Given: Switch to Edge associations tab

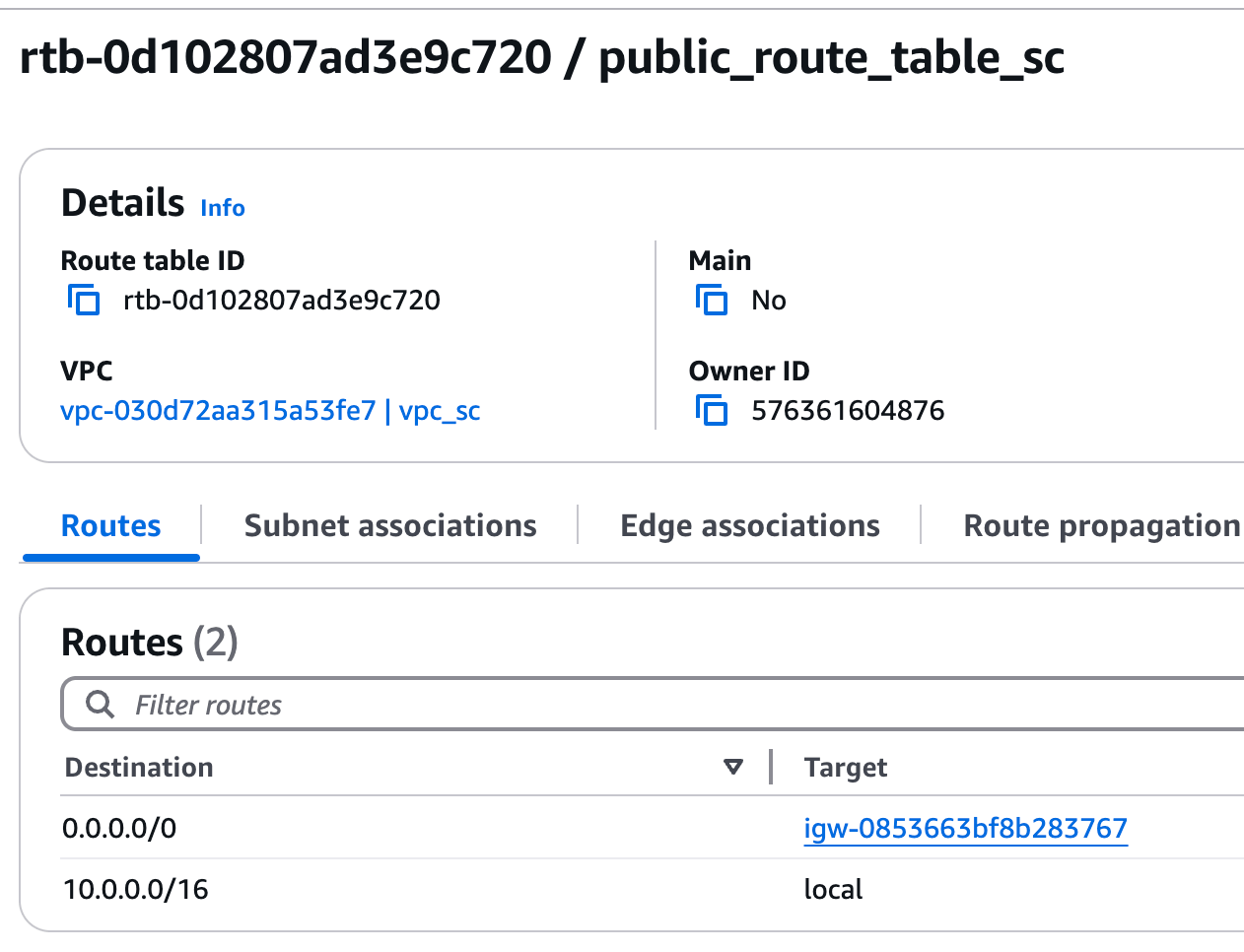Looking at the screenshot, I should [750, 526].
